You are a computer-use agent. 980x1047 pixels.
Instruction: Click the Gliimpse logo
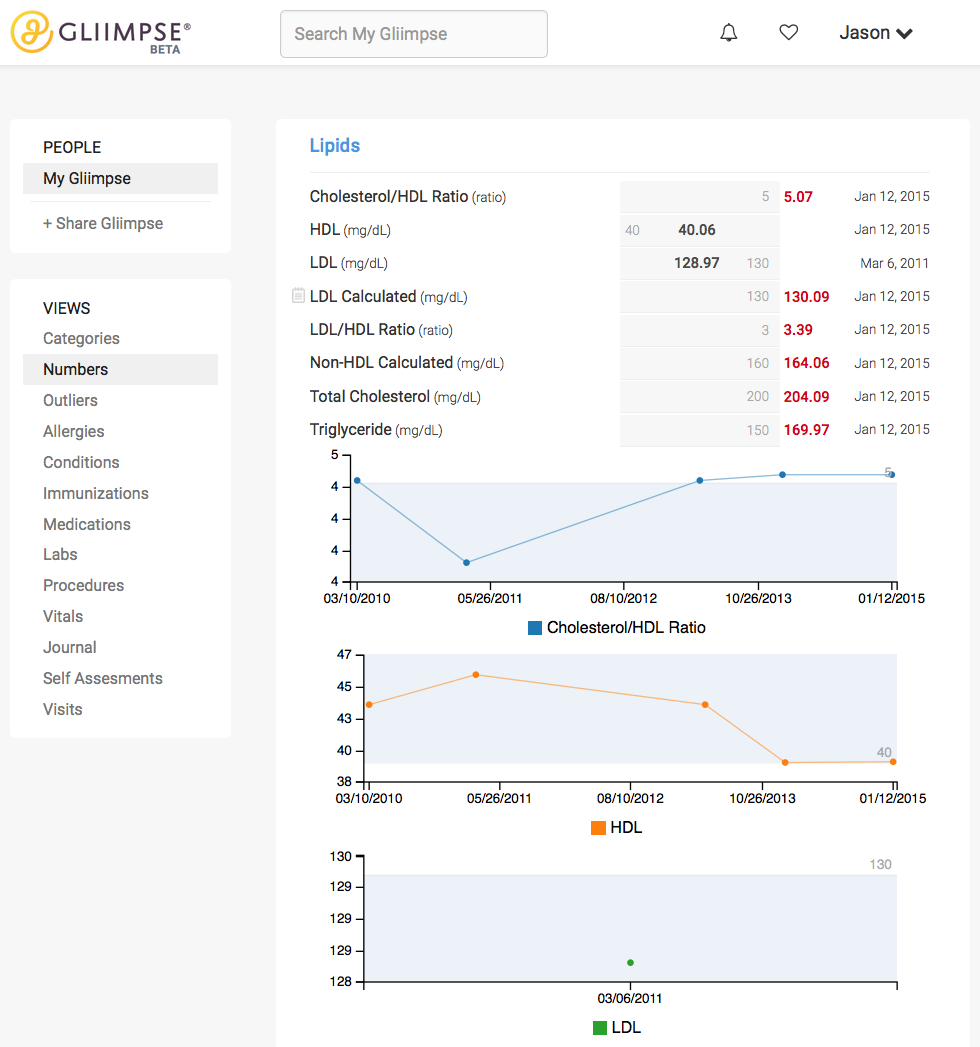[x=101, y=32]
